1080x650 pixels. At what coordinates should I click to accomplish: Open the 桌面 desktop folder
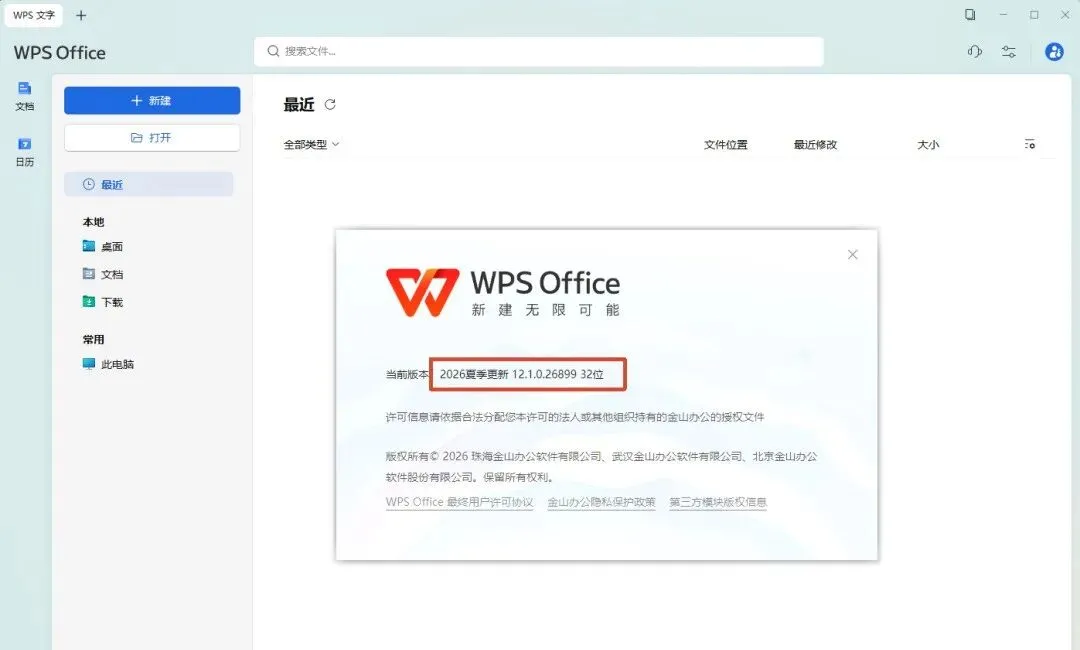click(x=103, y=247)
